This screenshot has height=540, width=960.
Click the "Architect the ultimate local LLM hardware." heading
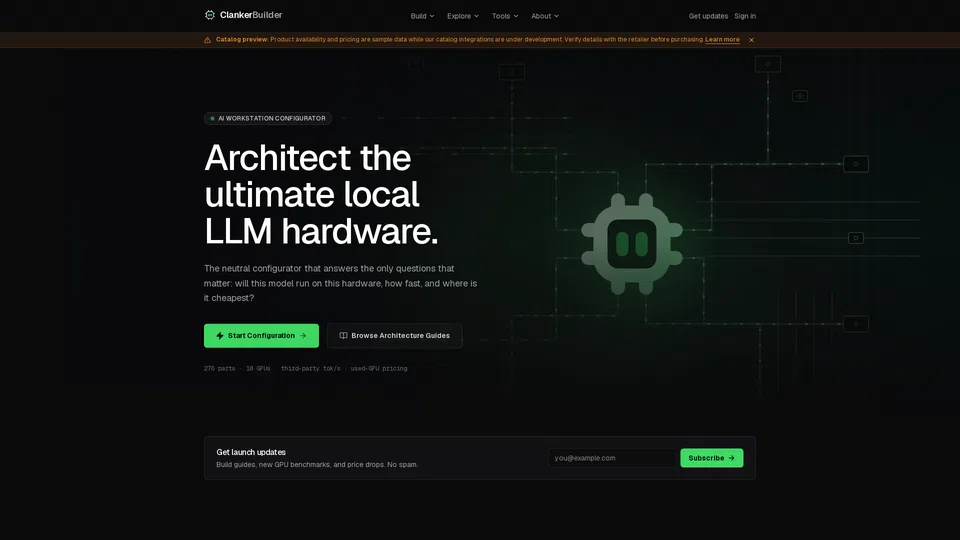[321, 194]
